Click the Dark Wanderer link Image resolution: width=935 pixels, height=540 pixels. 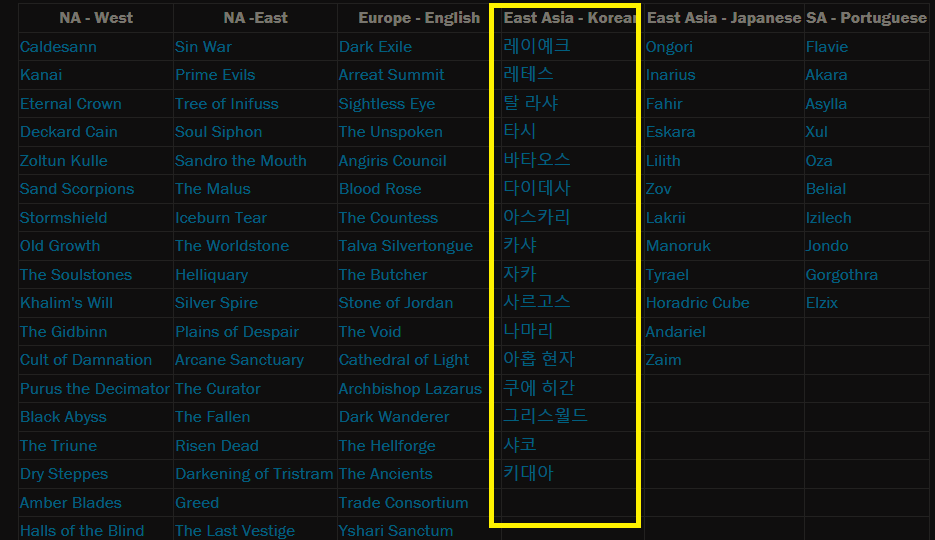pos(394,417)
